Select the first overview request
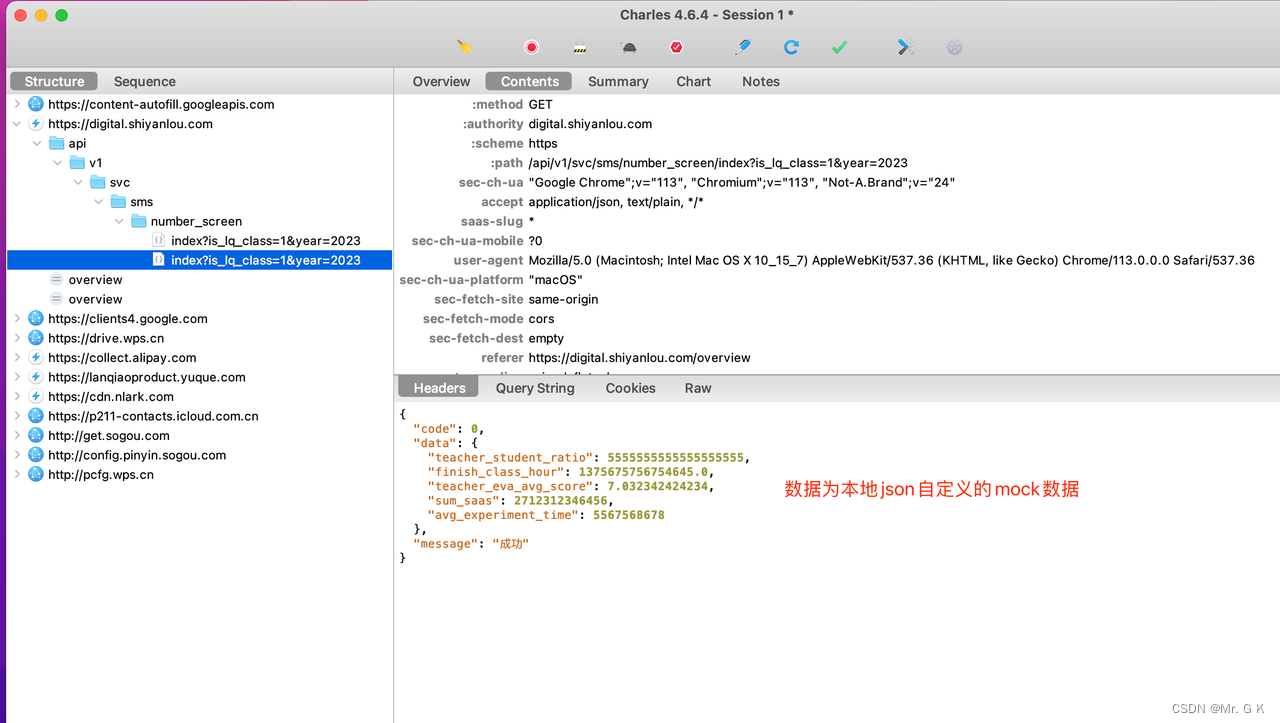 [95, 280]
